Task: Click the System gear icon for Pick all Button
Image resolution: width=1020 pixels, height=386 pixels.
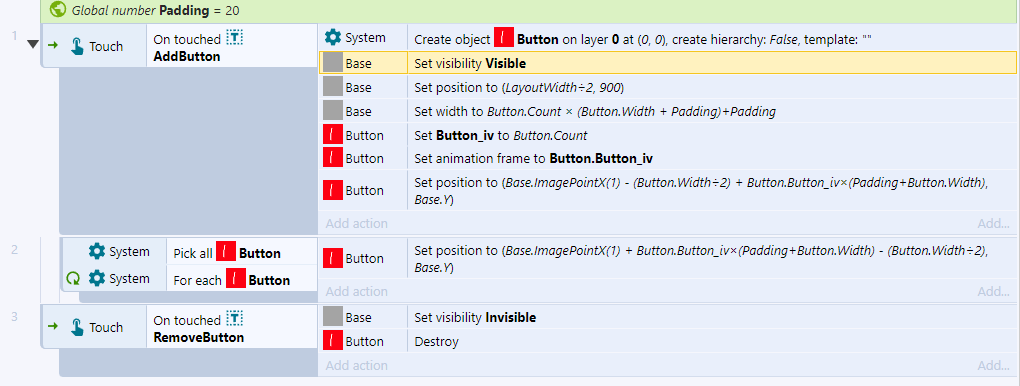Action: pyautogui.click(x=97, y=252)
